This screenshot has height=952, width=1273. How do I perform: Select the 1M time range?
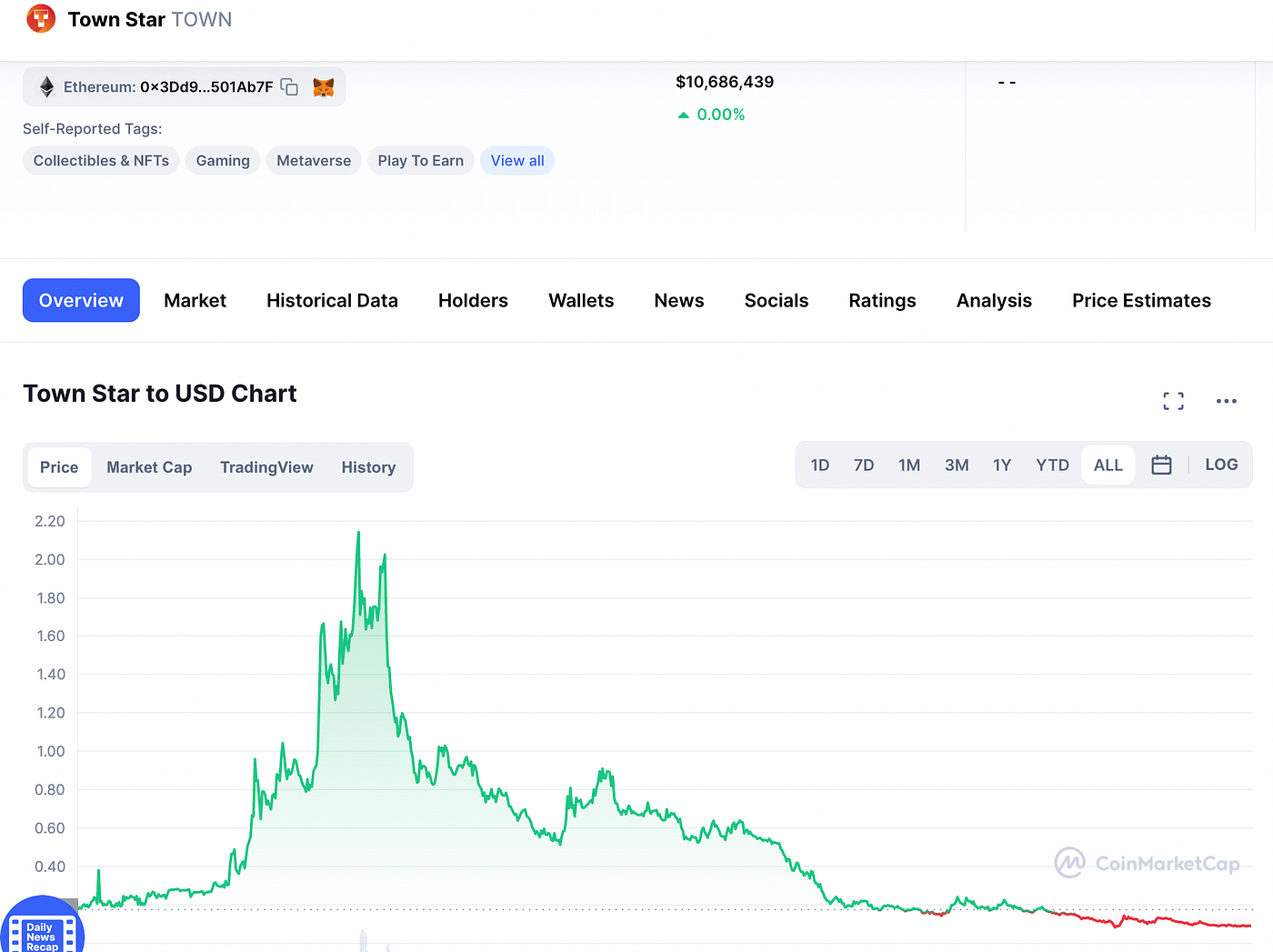909,465
